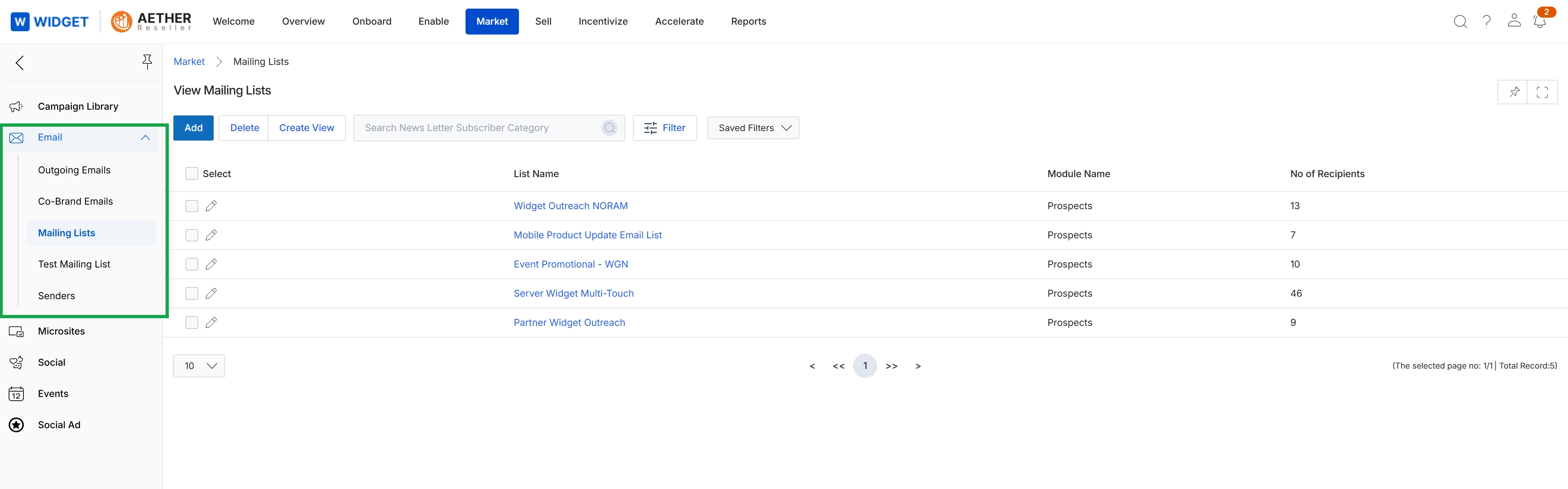Edit Widget Outreach NORAM with pencil icon
The image size is (1568, 489).
point(211,206)
